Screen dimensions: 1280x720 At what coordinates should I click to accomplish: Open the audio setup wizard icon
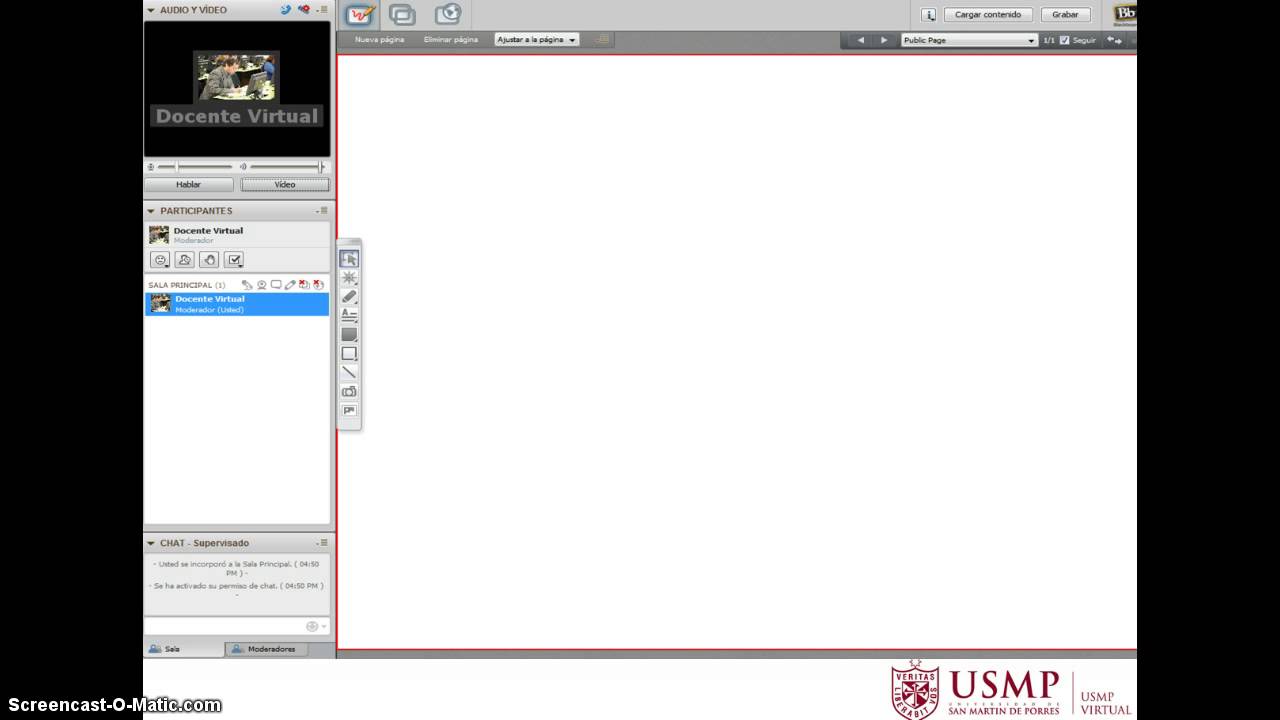(x=286, y=10)
